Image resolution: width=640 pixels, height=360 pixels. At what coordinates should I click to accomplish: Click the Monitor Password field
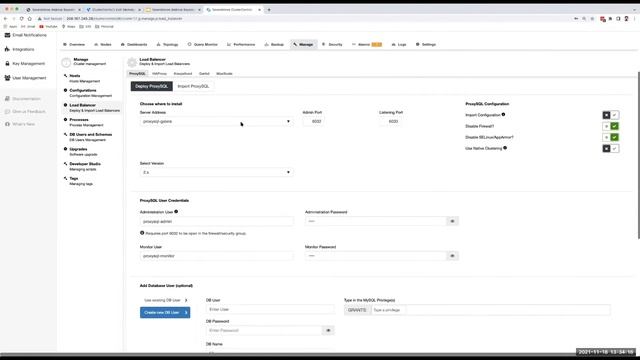pyautogui.click(x=375, y=256)
